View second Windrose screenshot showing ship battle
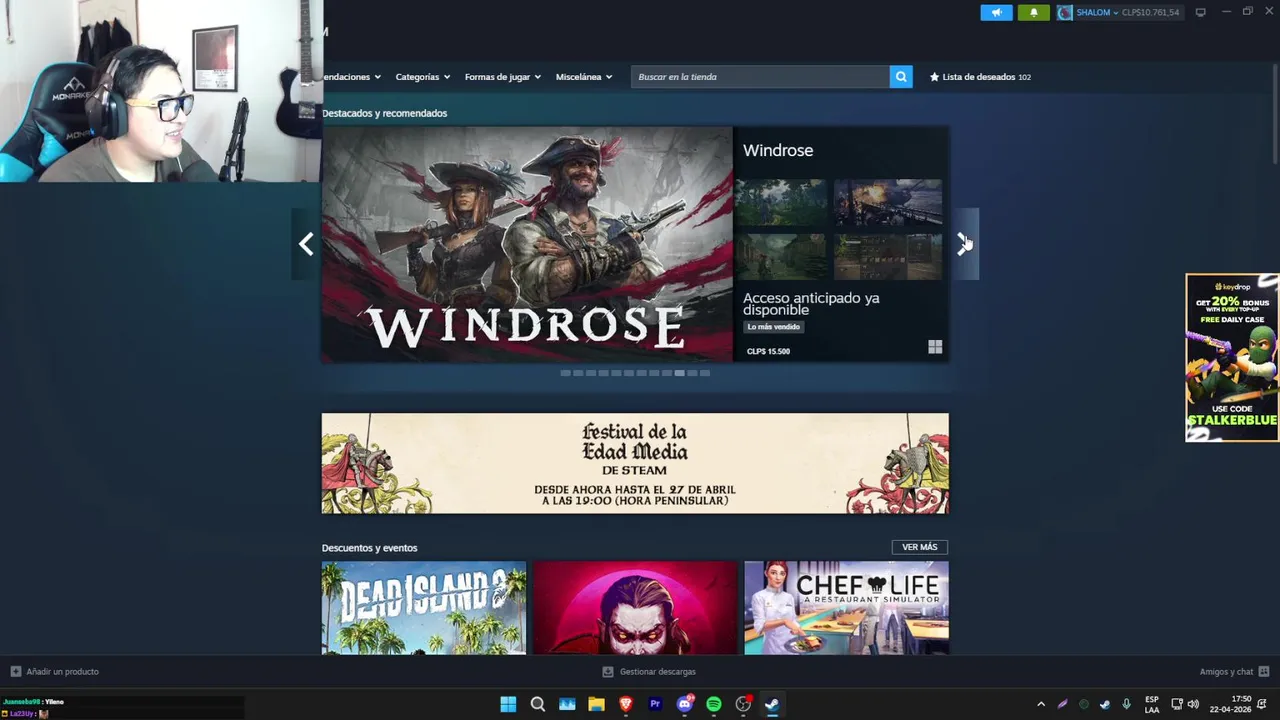The height and width of the screenshot is (720, 1280). pos(888,203)
